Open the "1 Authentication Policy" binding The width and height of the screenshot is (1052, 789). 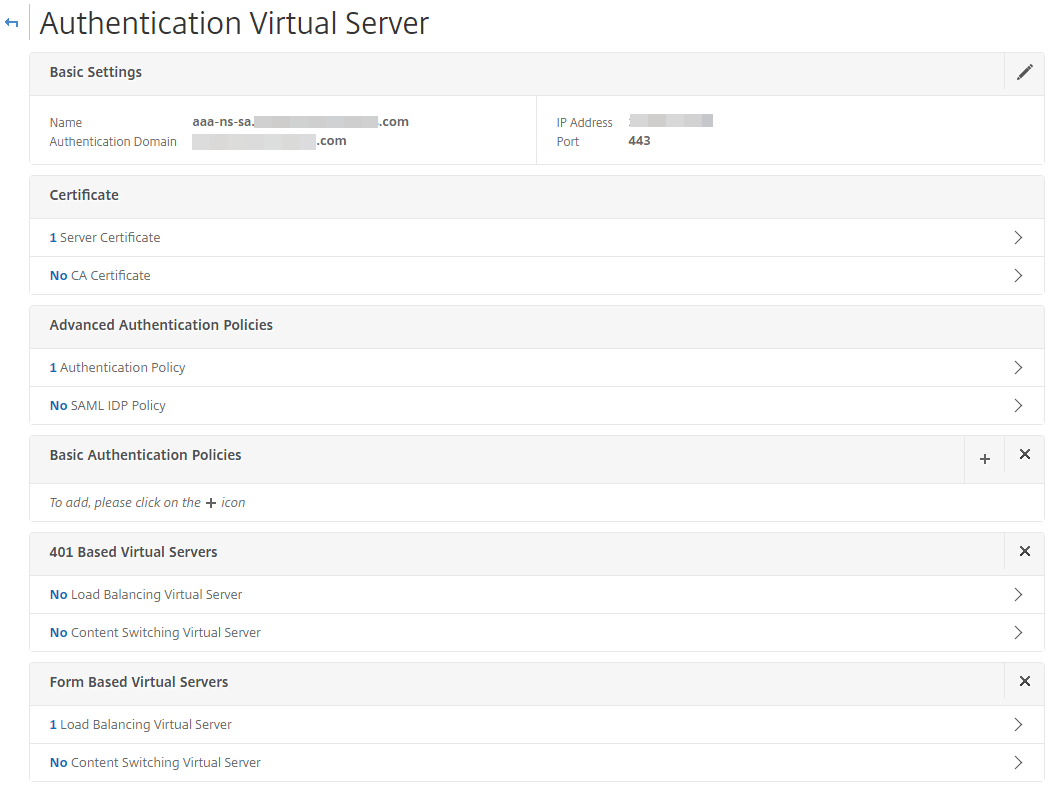click(x=118, y=368)
